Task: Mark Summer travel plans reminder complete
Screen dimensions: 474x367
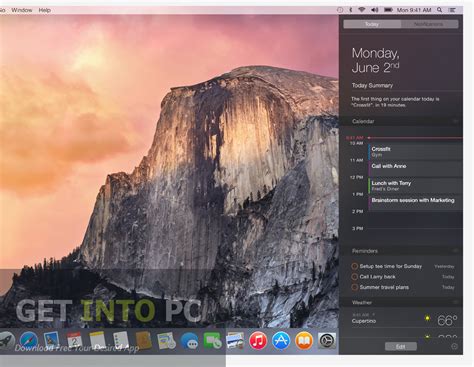Action: click(354, 287)
